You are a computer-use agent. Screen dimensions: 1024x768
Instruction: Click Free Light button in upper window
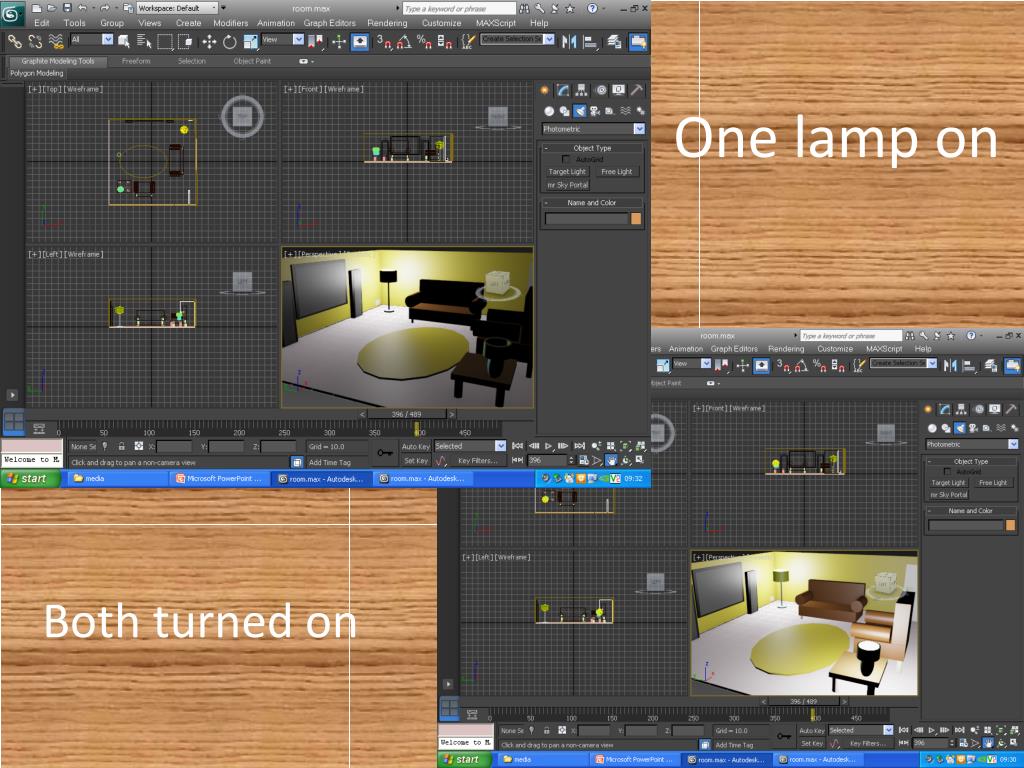(616, 172)
